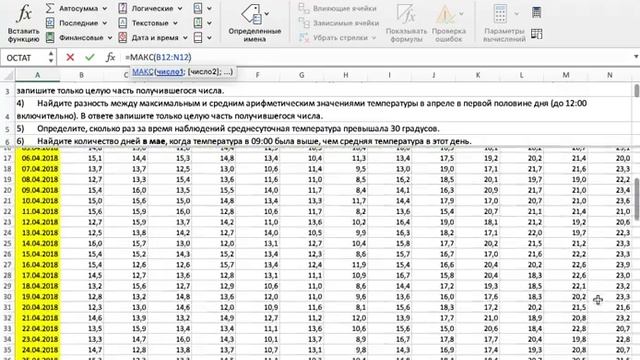Click inside the formula bar text
The image size is (640, 360).
[x=158, y=57]
